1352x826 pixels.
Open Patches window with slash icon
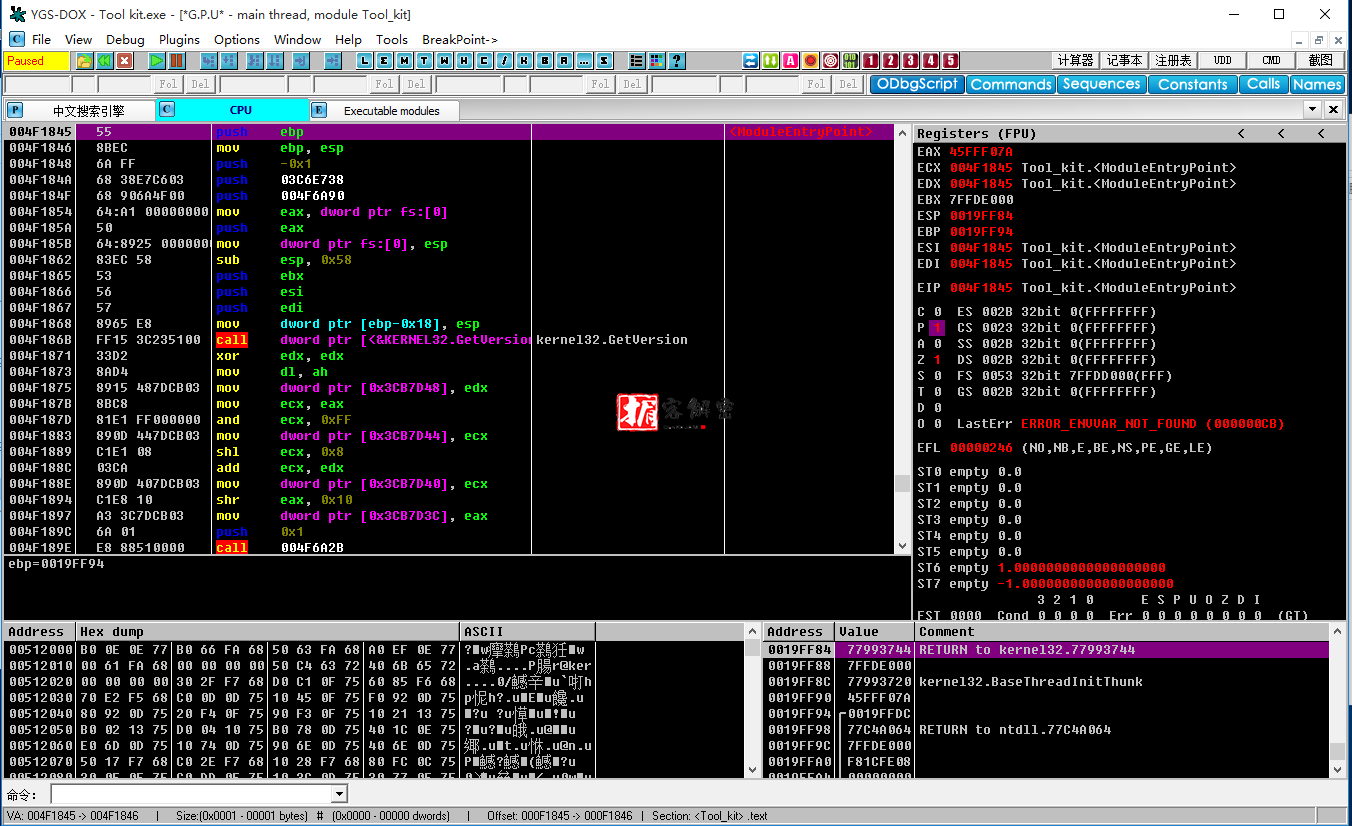(x=504, y=61)
